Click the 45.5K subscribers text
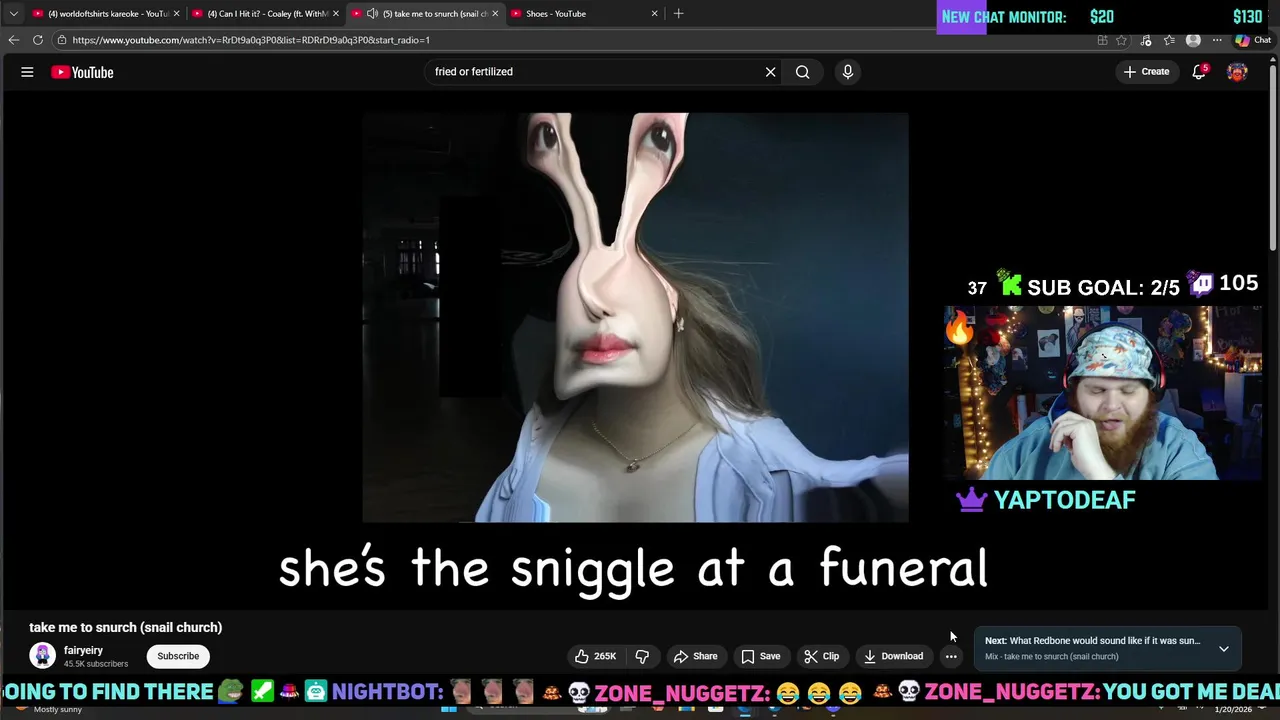Image resolution: width=1280 pixels, height=720 pixels. click(x=96, y=664)
